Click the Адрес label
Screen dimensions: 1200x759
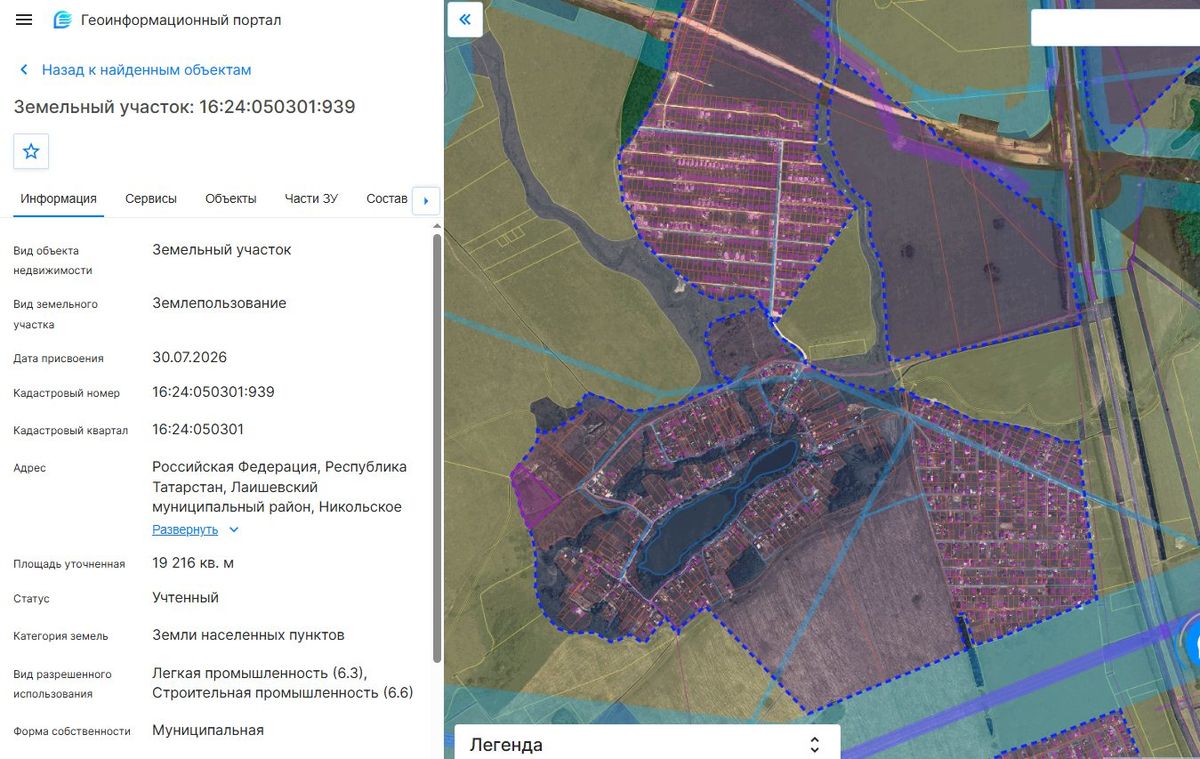pos(29,468)
